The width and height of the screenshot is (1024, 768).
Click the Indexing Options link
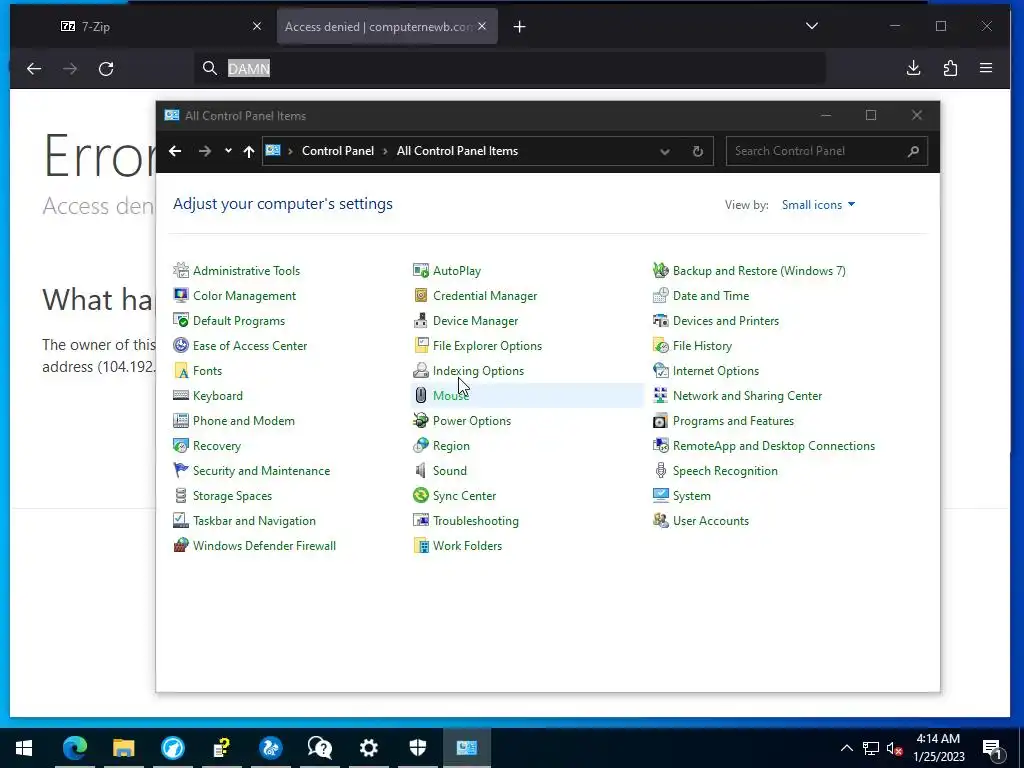[x=478, y=370]
